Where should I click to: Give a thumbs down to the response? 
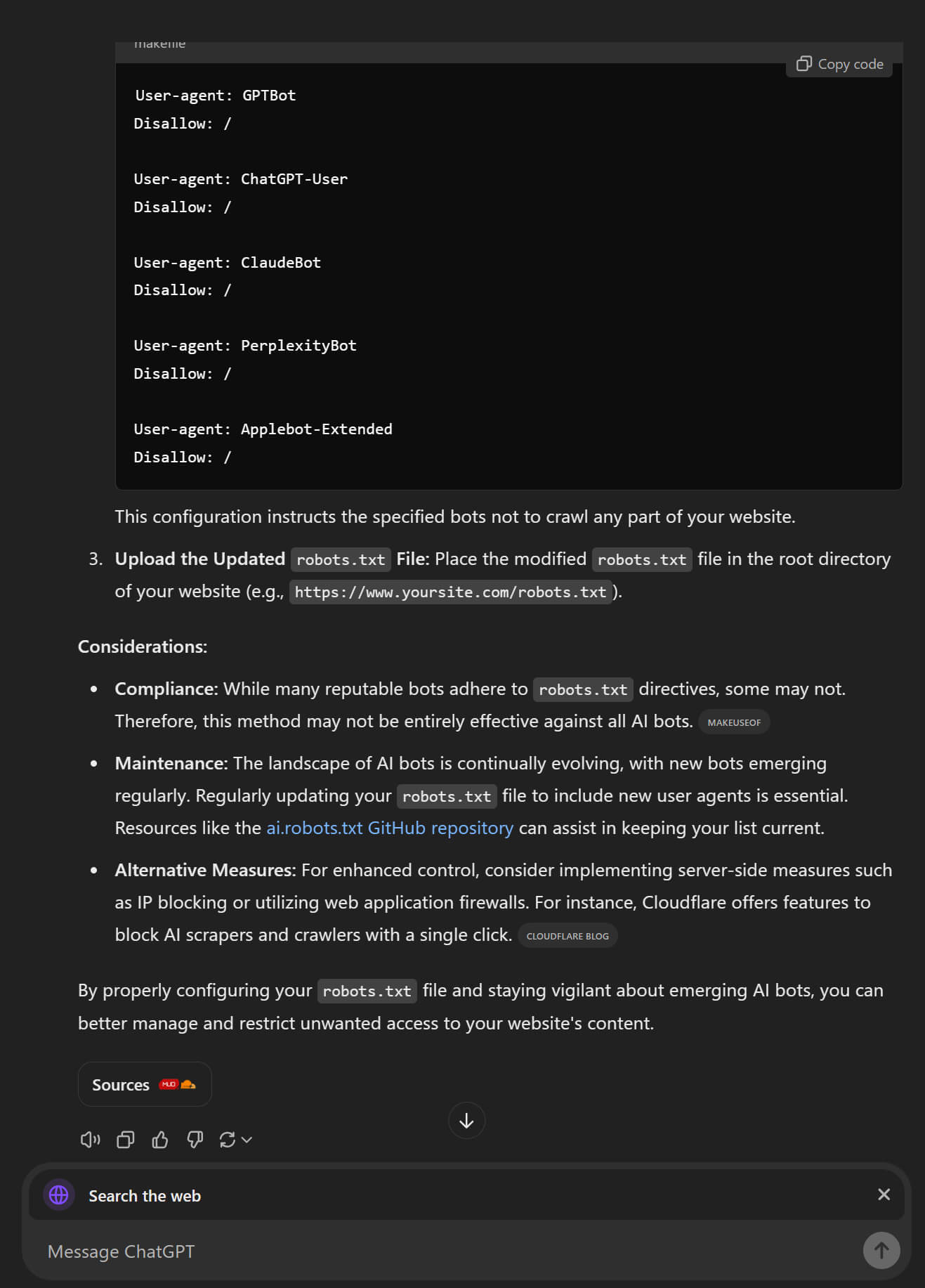(x=195, y=1140)
